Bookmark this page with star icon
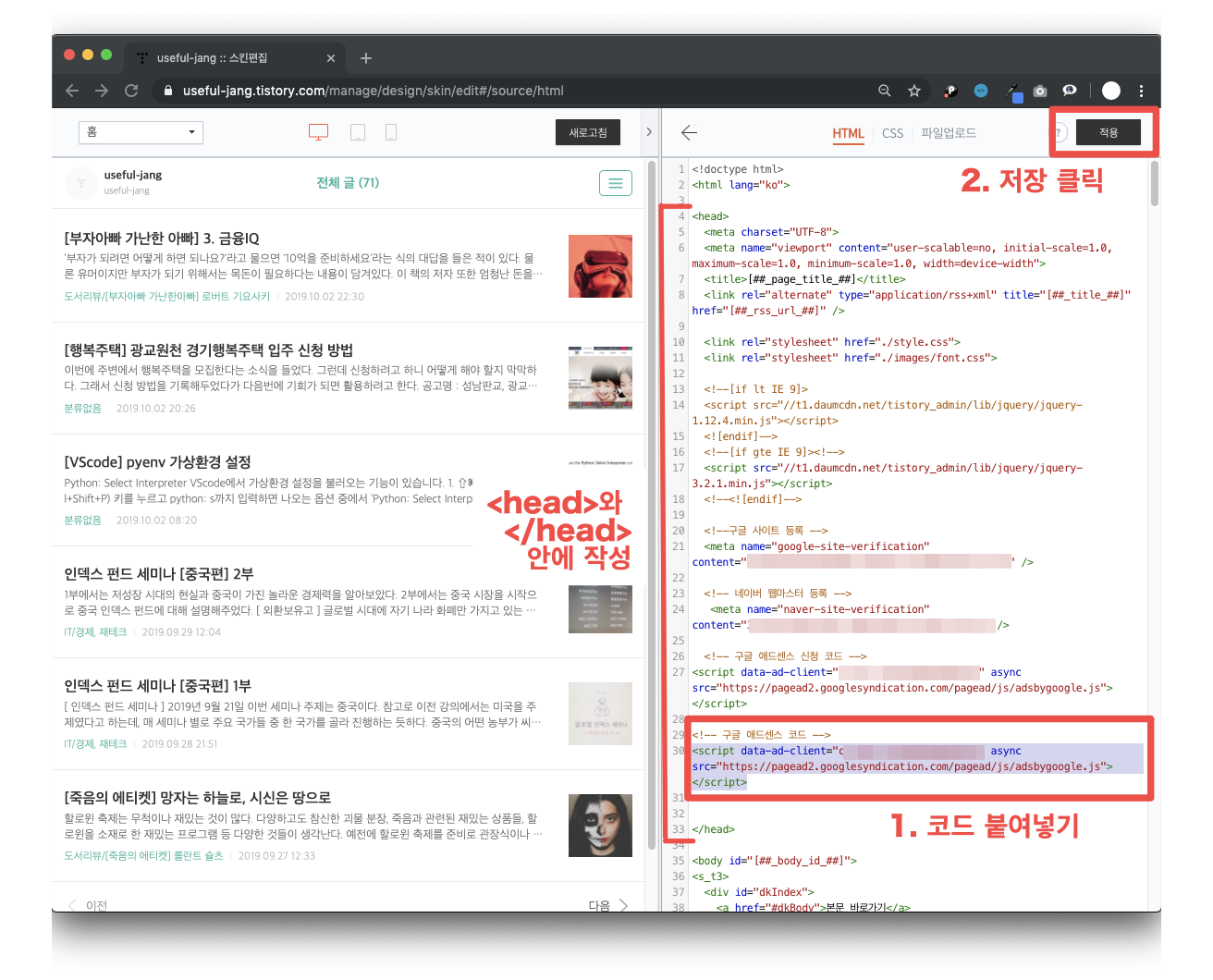The height and width of the screenshot is (980, 1213). coord(914,91)
